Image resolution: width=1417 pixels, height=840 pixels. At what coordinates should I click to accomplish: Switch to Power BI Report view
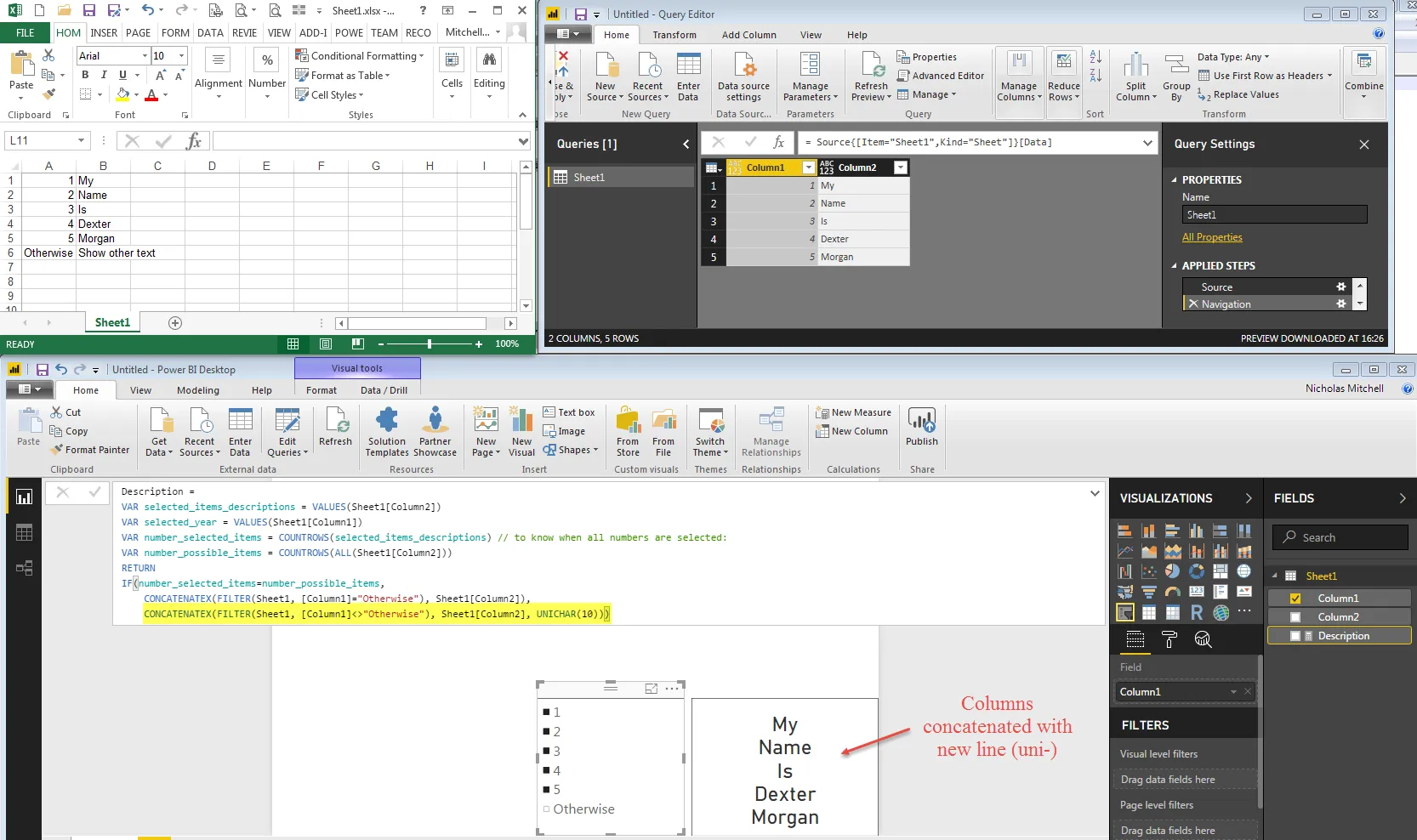pyautogui.click(x=24, y=497)
